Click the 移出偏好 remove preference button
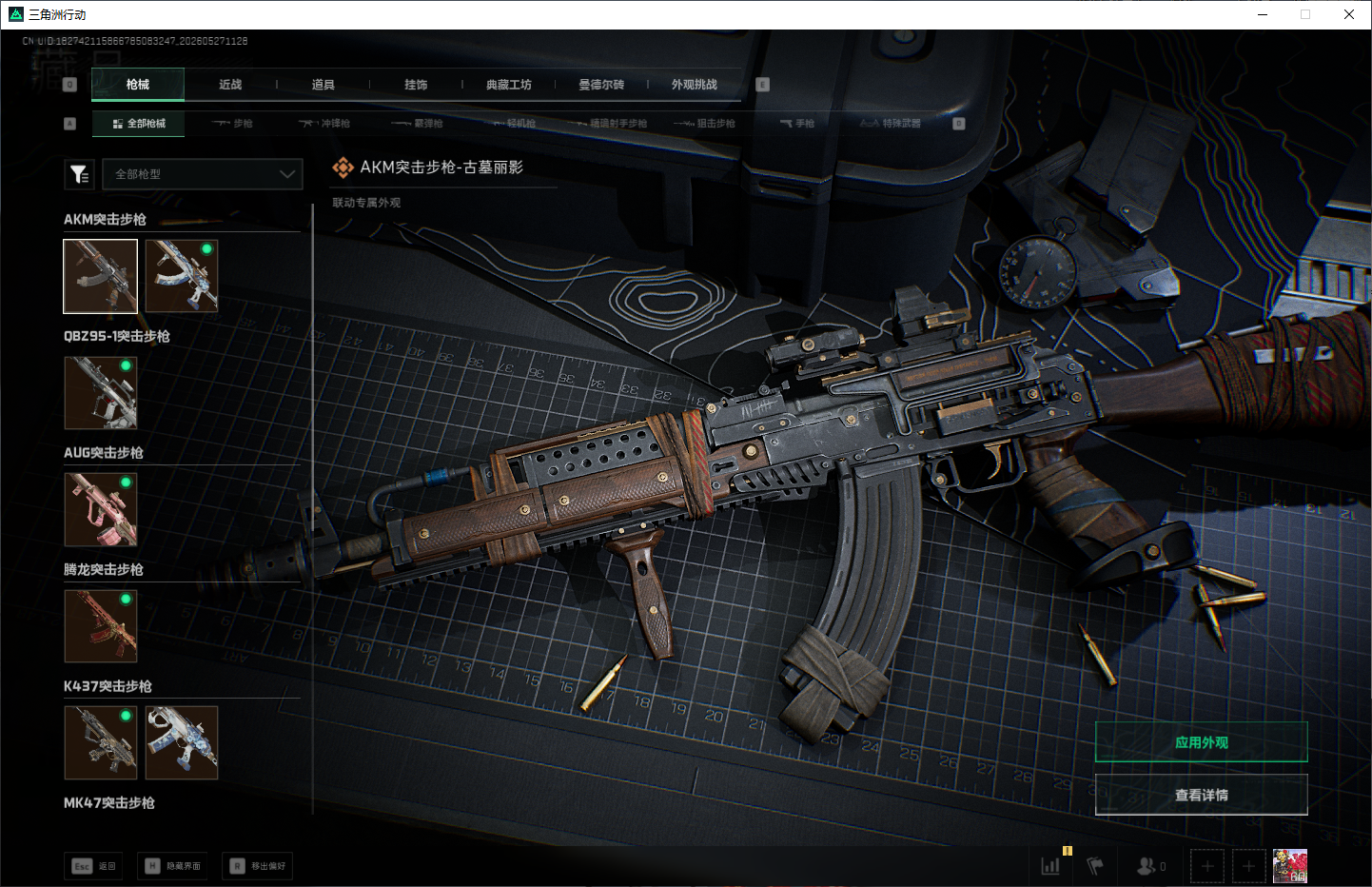This screenshot has height=887, width=1372. (258, 866)
